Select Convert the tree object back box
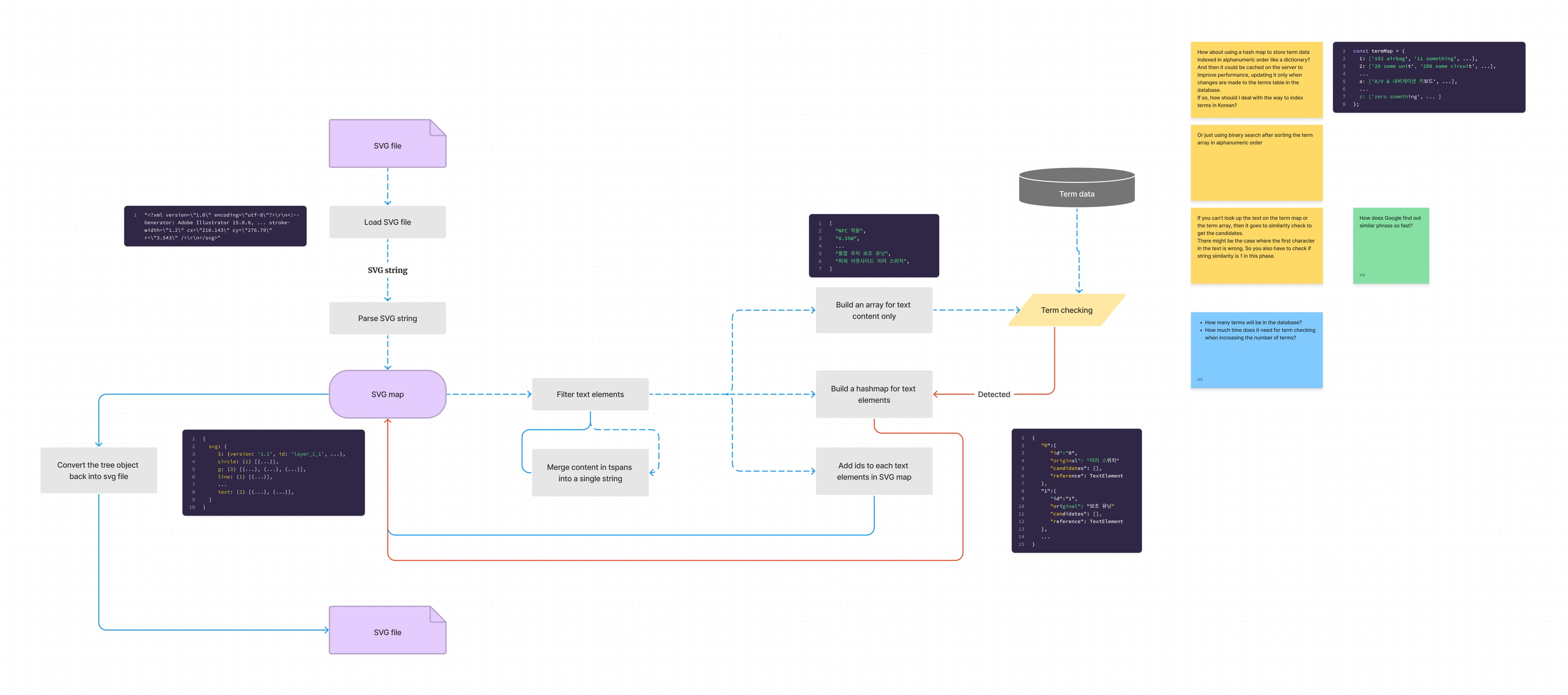The image size is (1568, 695). [x=98, y=471]
